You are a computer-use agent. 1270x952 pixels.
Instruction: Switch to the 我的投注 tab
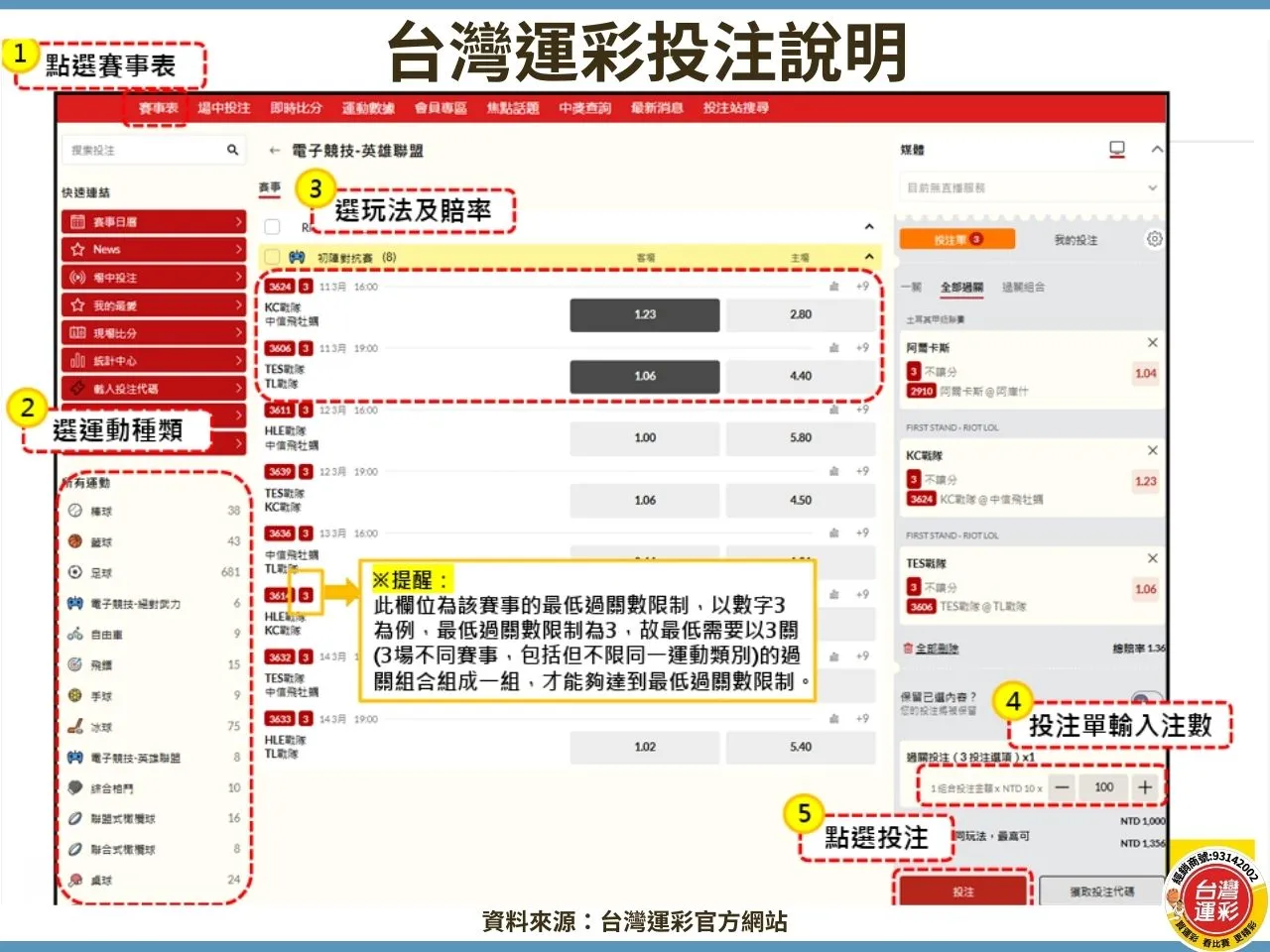point(1076,240)
